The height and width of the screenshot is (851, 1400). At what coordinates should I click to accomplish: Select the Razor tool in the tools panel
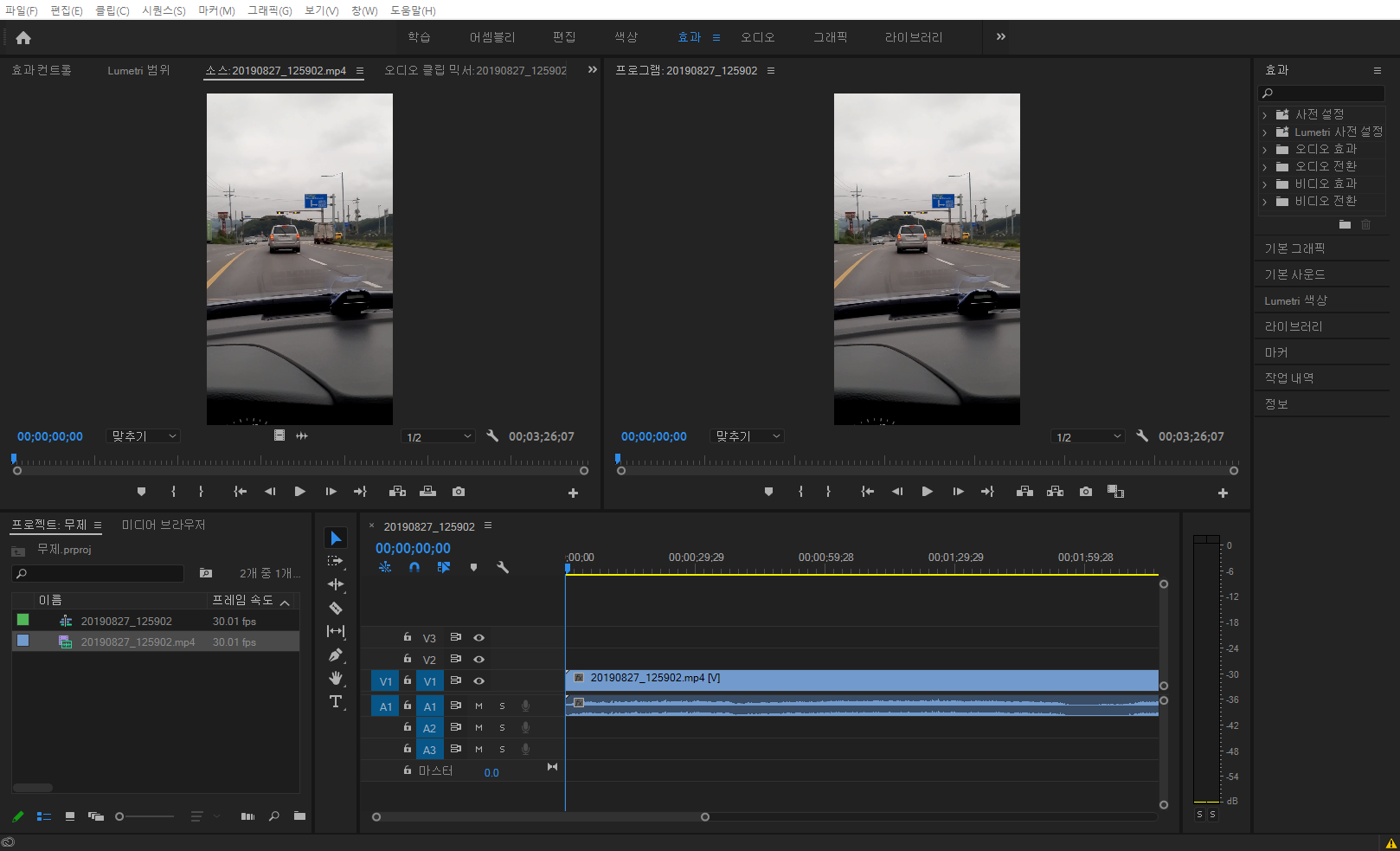pyautogui.click(x=336, y=609)
